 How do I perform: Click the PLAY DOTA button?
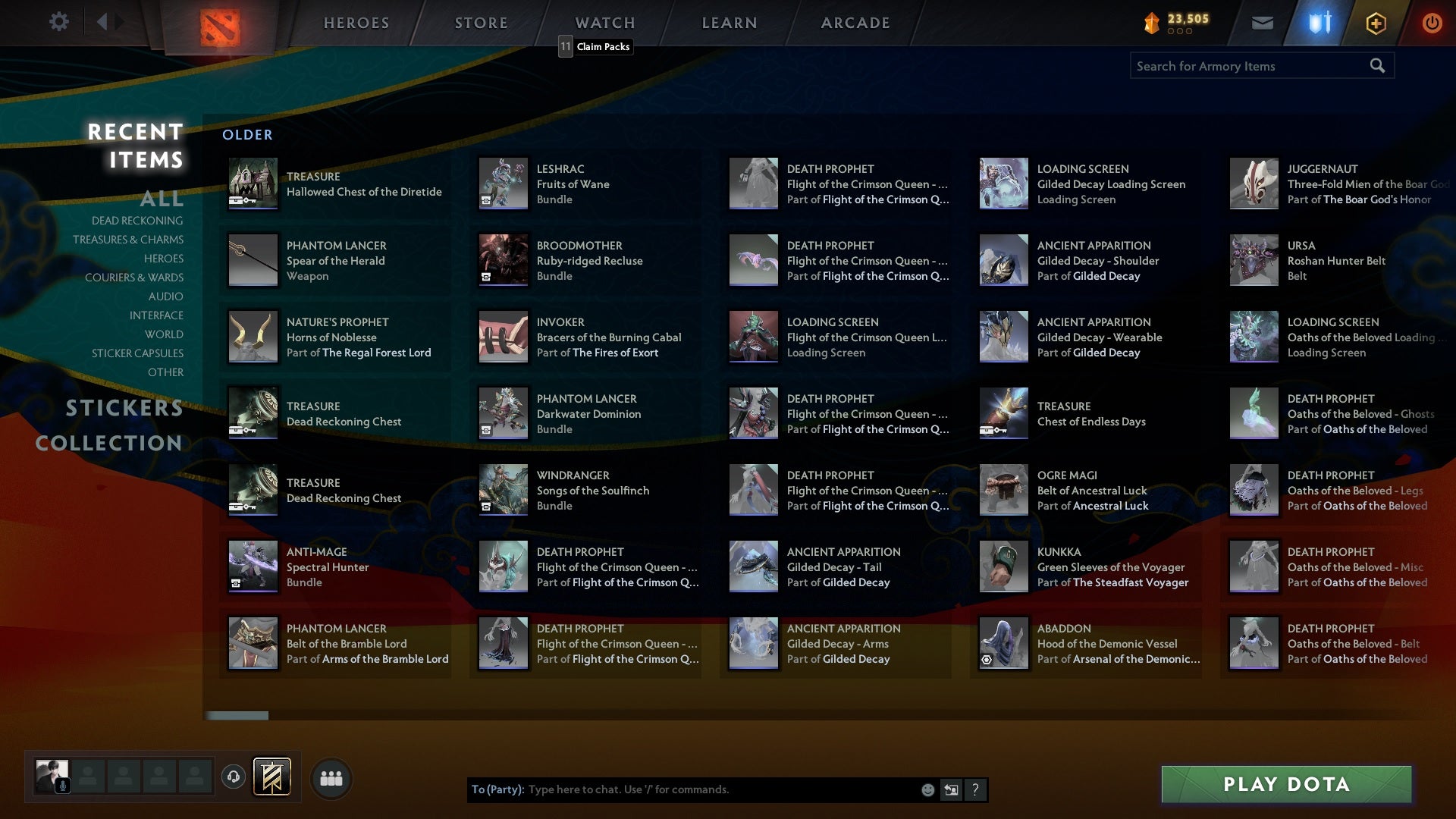[x=1285, y=784]
